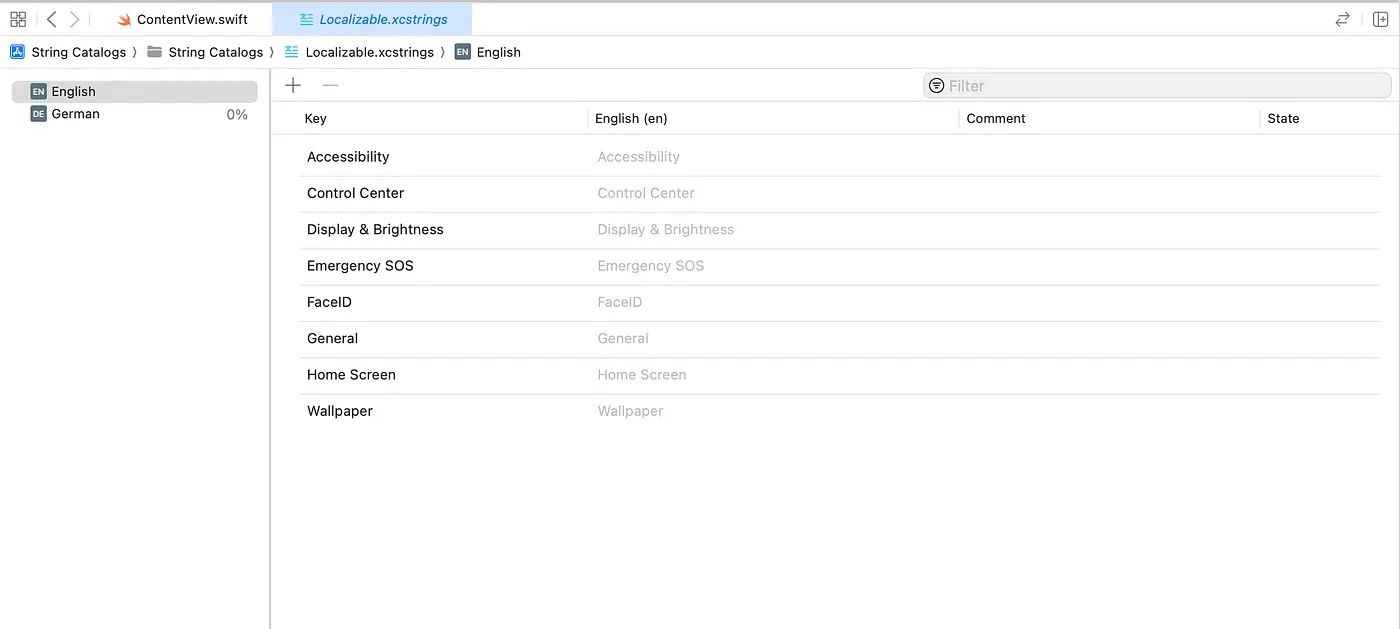Select German language in sidebar
Image resolution: width=1400 pixels, height=629 pixels.
point(76,114)
